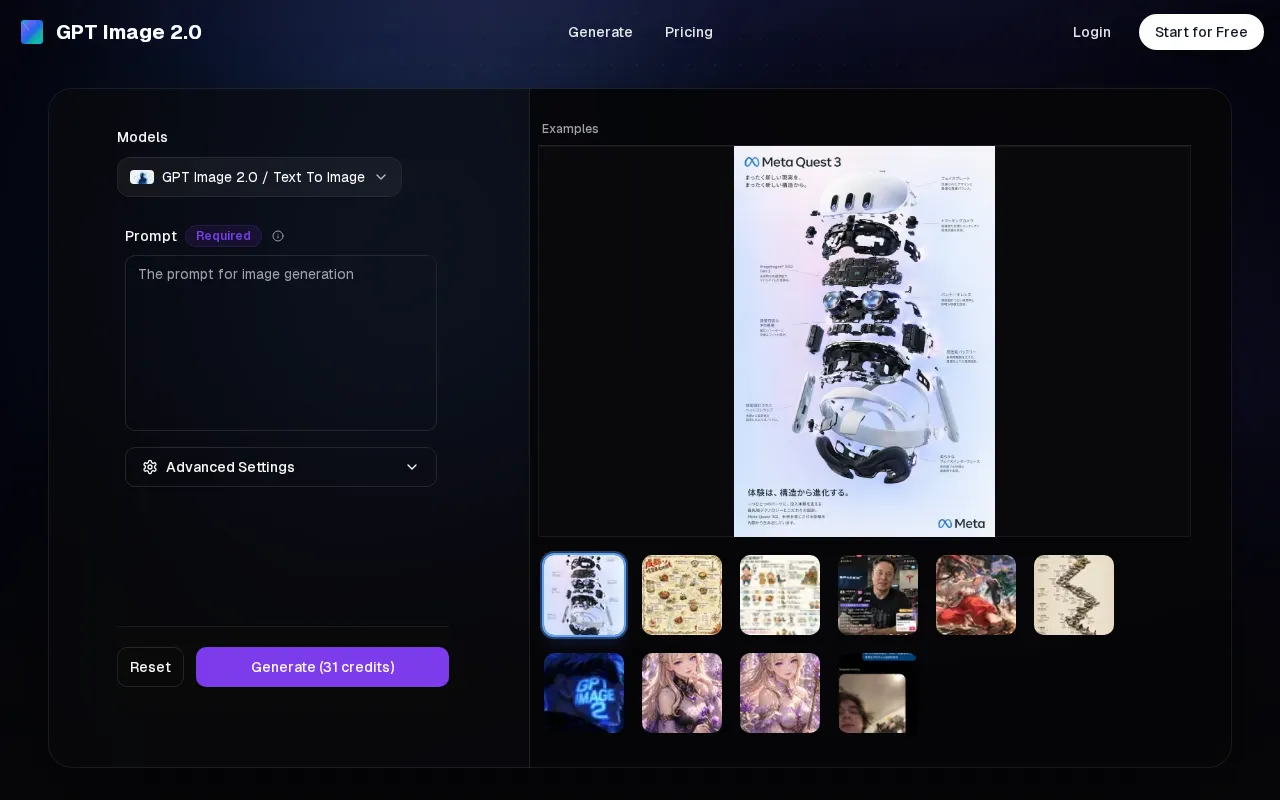Select the blue GPT IMAGE 2 neon thumbnail

[x=584, y=693]
